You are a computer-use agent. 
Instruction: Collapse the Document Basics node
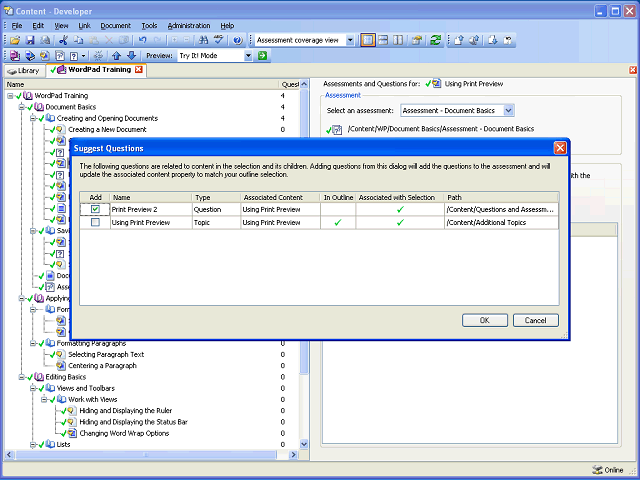(22, 107)
